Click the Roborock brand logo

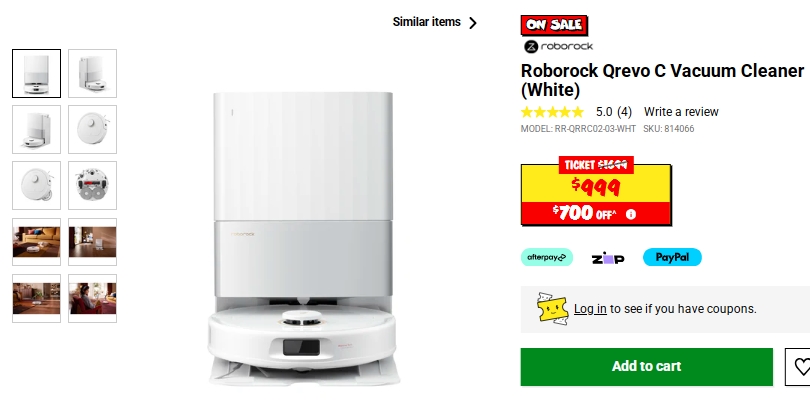(558, 47)
